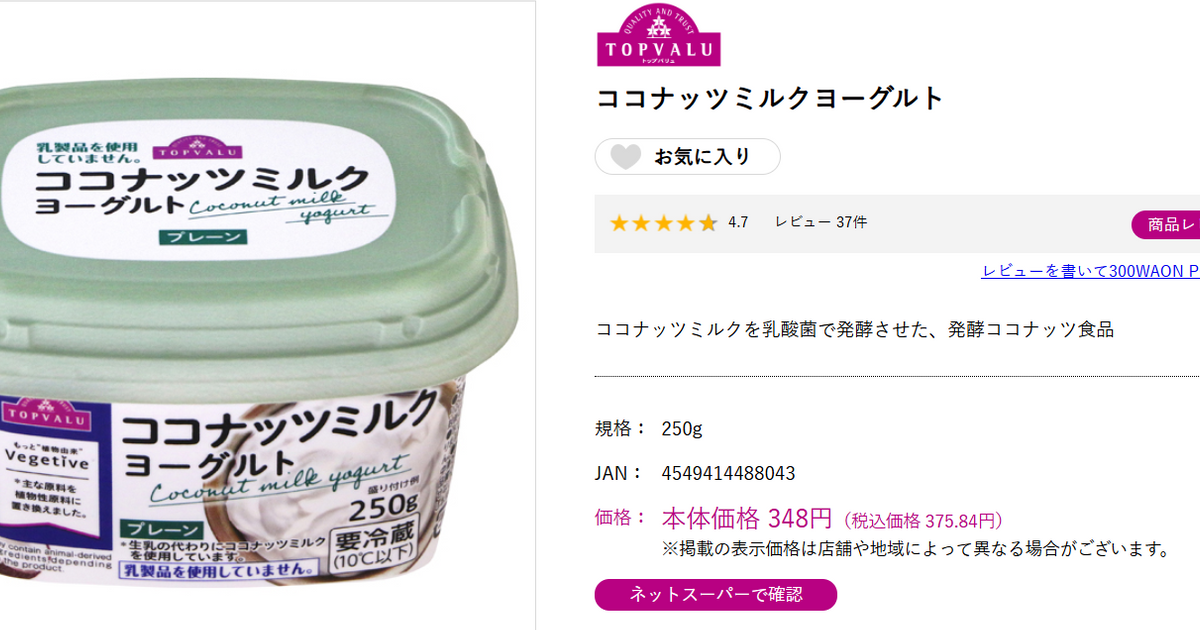Click the JAN code 4549414488043
The height and width of the screenshot is (630, 1200).
pyautogui.click(x=729, y=473)
